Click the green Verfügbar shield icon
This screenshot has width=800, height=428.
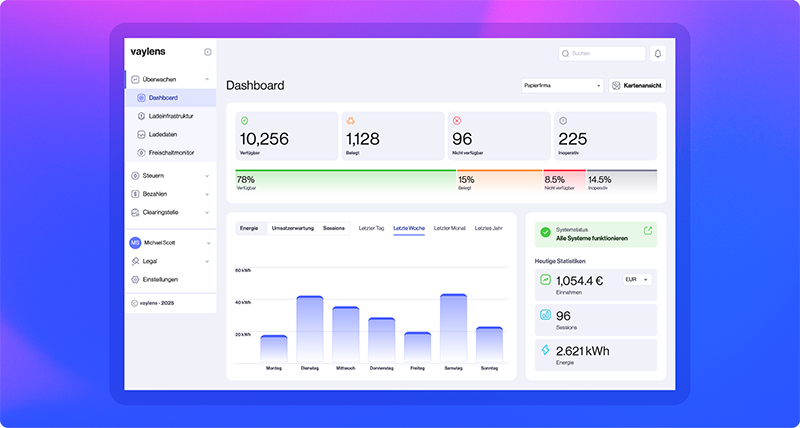(244, 121)
